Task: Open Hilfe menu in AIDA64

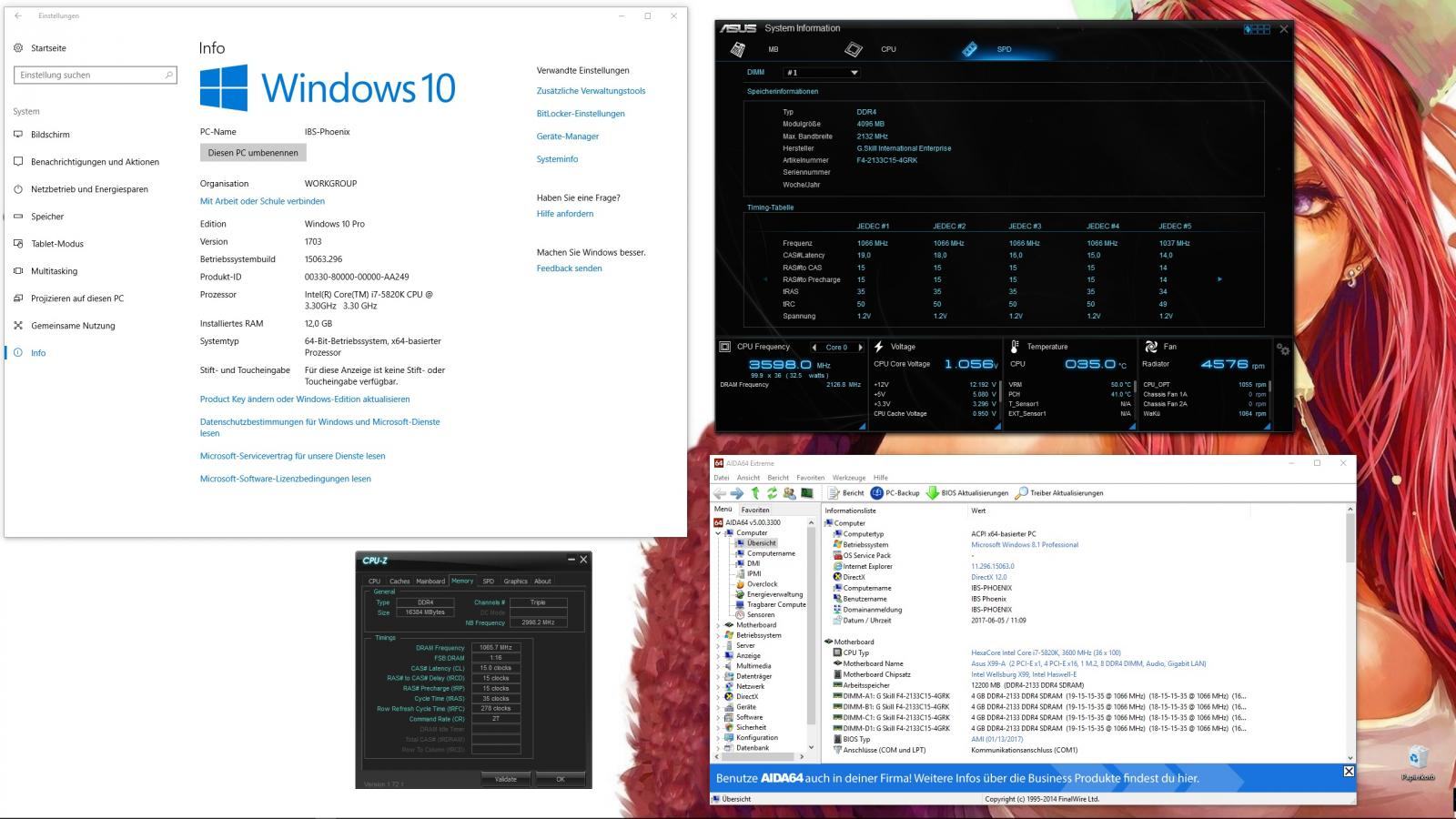Action: (881, 478)
